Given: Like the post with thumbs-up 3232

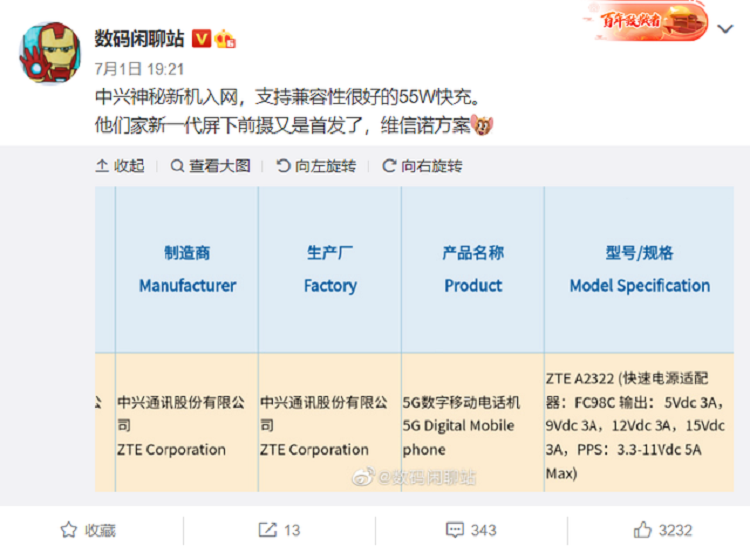Looking at the screenshot, I should (663, 530).
